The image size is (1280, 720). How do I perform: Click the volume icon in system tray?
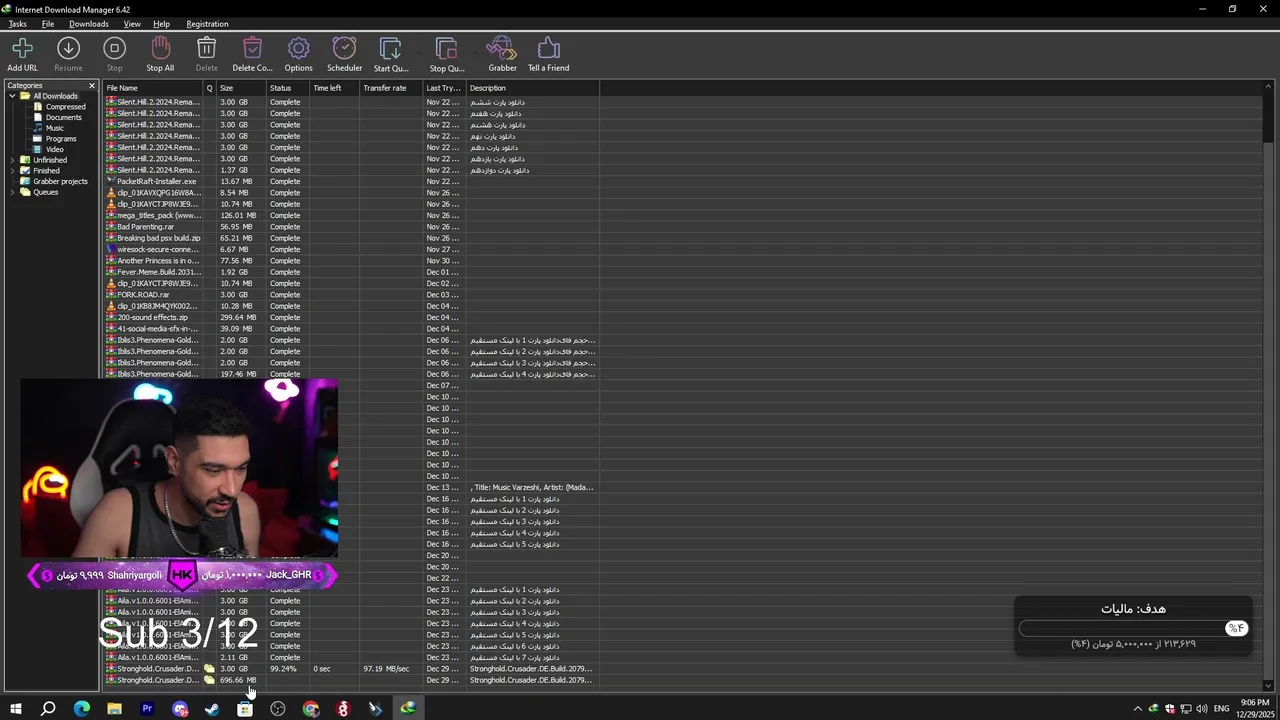[1201, 709]
